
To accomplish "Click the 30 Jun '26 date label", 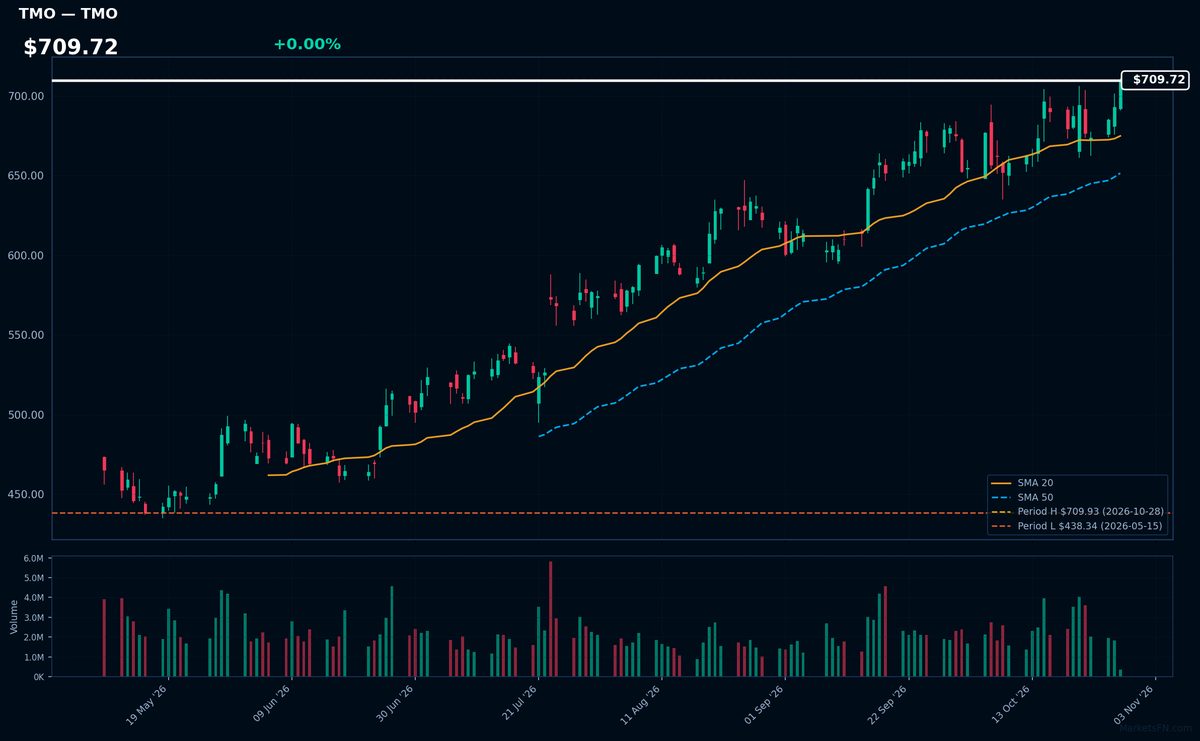I will click(395, 705).
